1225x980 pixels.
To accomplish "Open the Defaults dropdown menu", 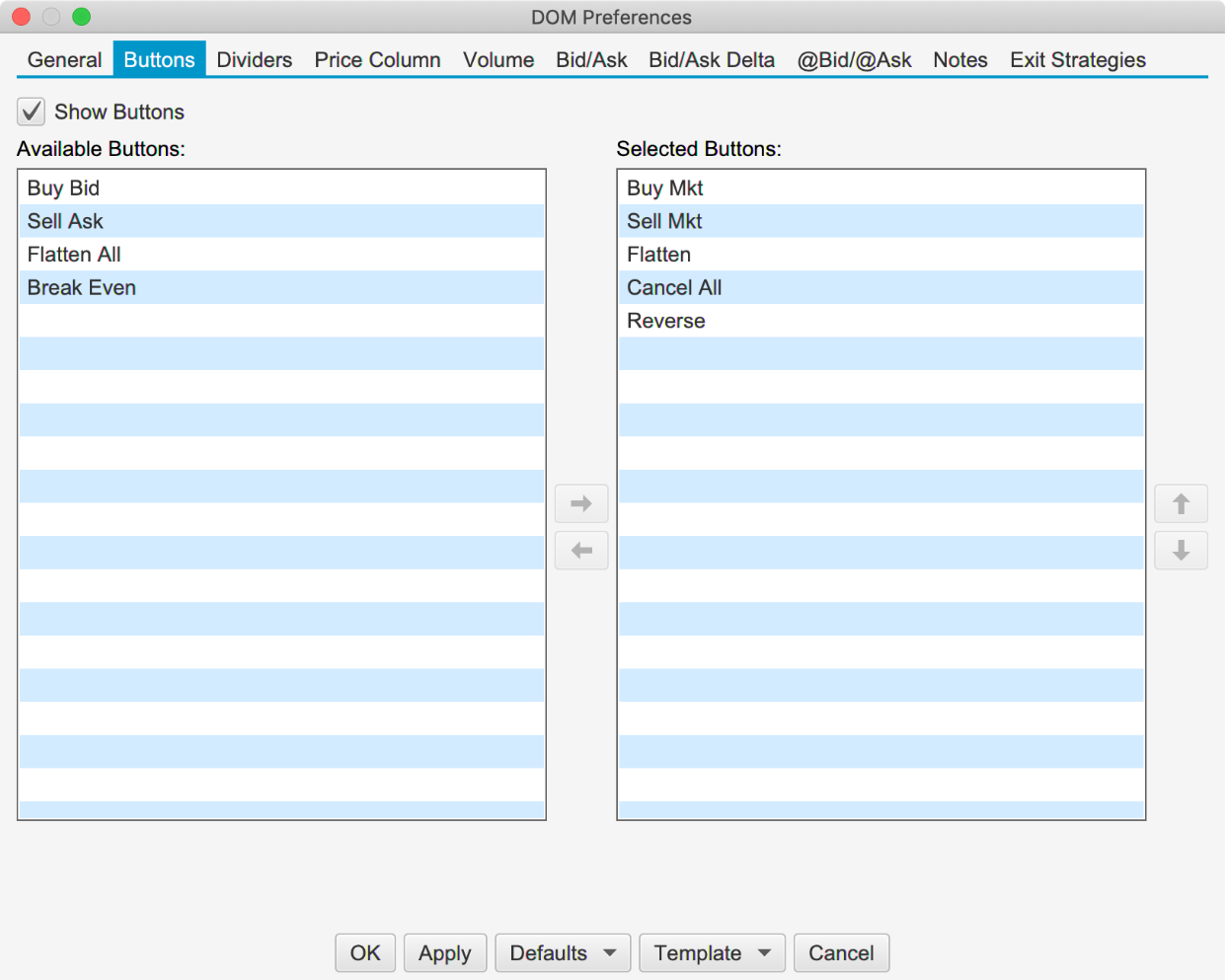I will [x=562, y=953].
